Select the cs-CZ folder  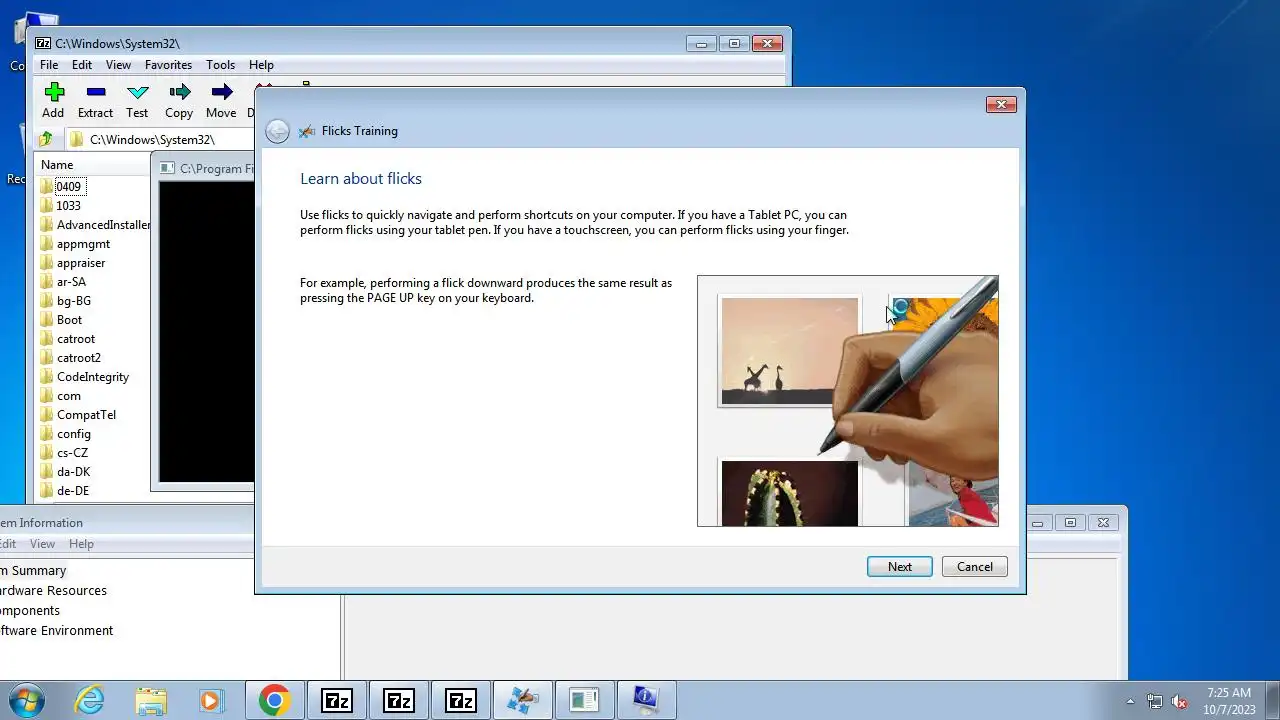coord(72,452)
